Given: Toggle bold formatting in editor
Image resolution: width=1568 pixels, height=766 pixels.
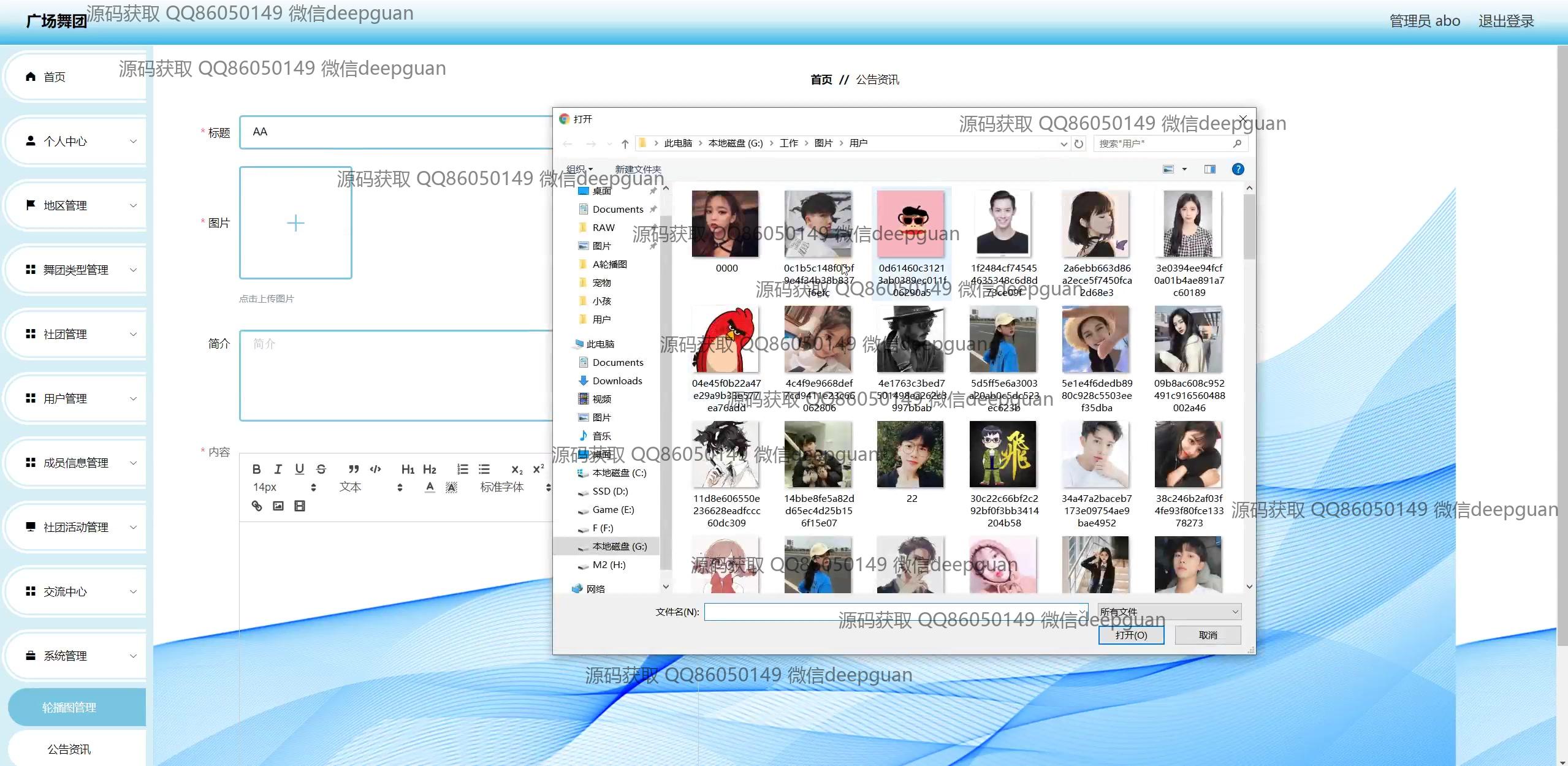Looking at the screenshot, I should 256,469.
